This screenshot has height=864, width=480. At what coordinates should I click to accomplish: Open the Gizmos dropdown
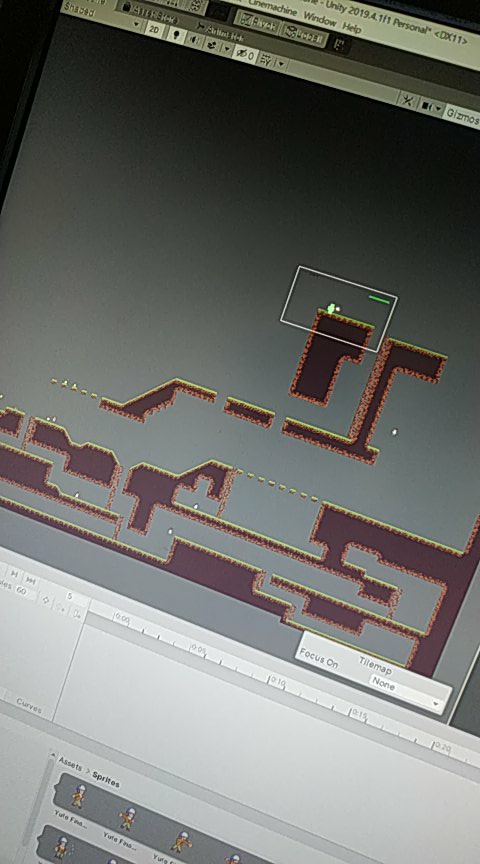coord(462,115)
